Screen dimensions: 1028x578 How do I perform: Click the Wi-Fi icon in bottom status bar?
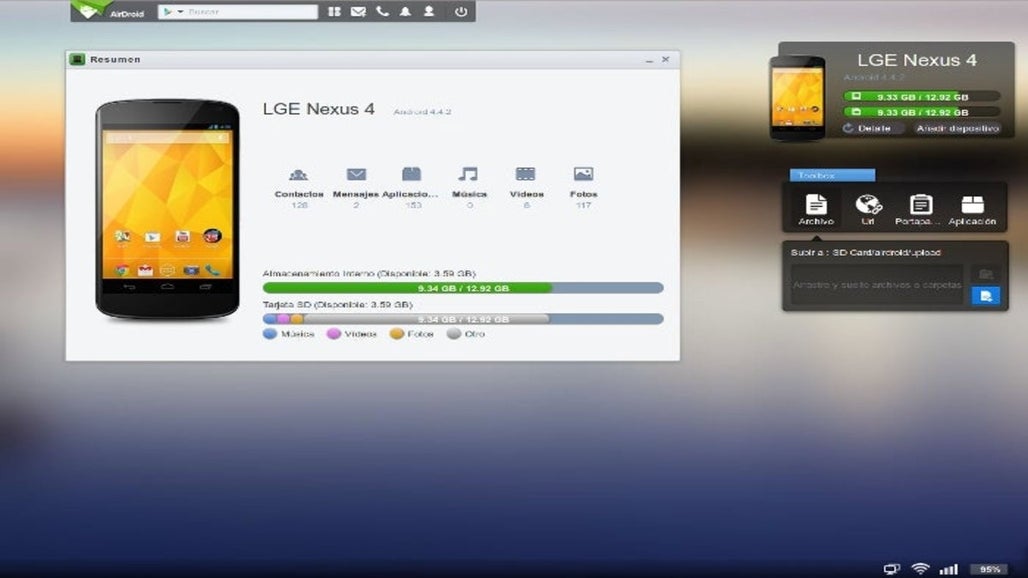(920, 569)
